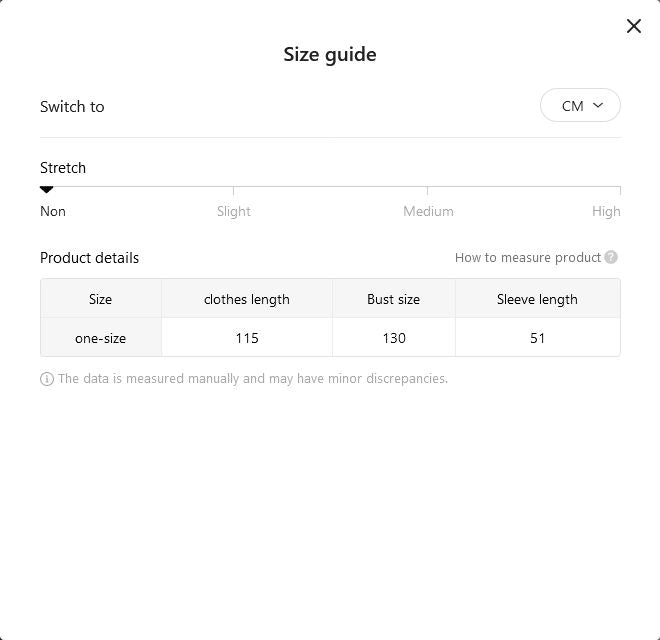Click the sleeve length value 51
Screen dimensions: 660x640
click(538, 338)
